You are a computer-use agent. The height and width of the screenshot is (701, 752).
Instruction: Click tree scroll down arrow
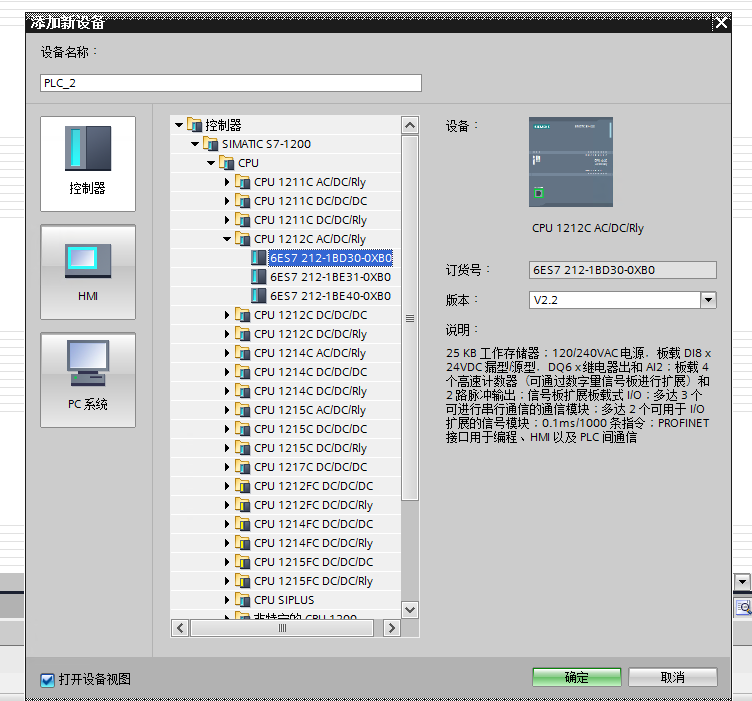coord(410,610)
